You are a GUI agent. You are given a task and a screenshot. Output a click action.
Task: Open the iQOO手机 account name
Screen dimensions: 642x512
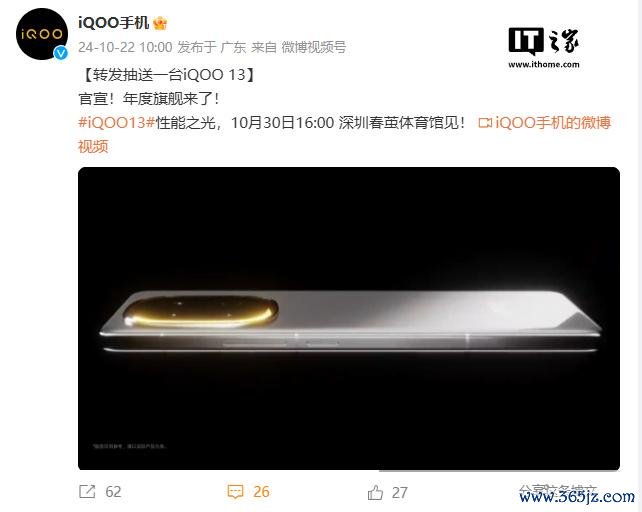click(x=113, y=23)
